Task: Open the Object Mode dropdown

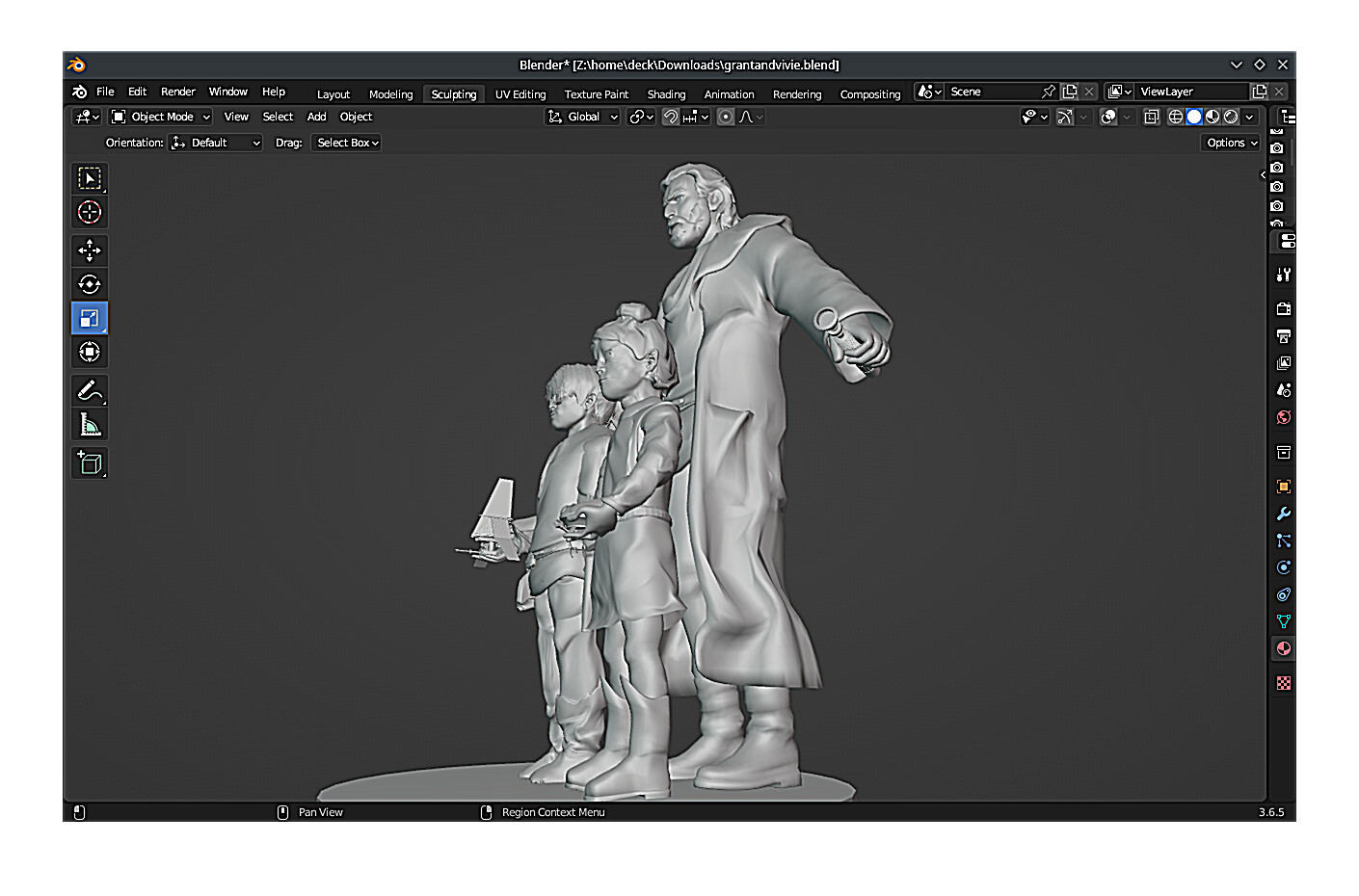Action: tap(161, 117)
